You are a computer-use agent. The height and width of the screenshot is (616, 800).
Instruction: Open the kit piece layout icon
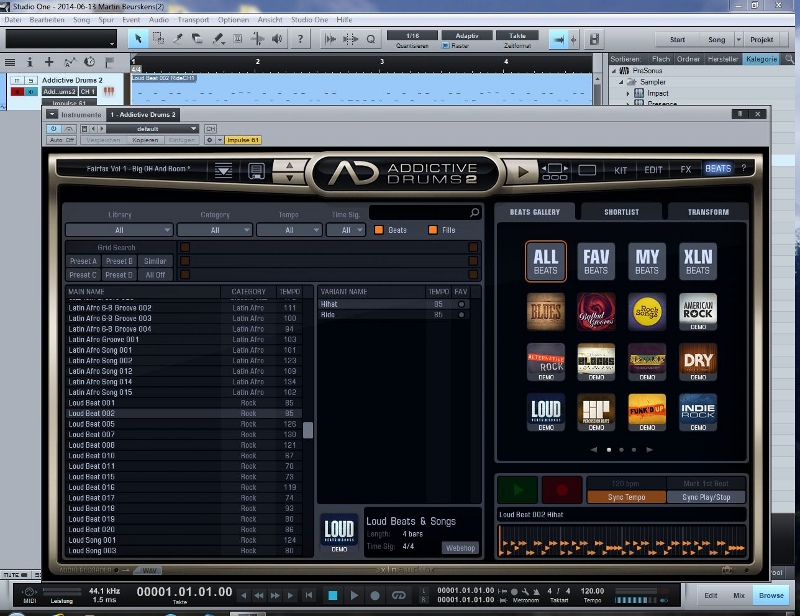click(555, 171)
